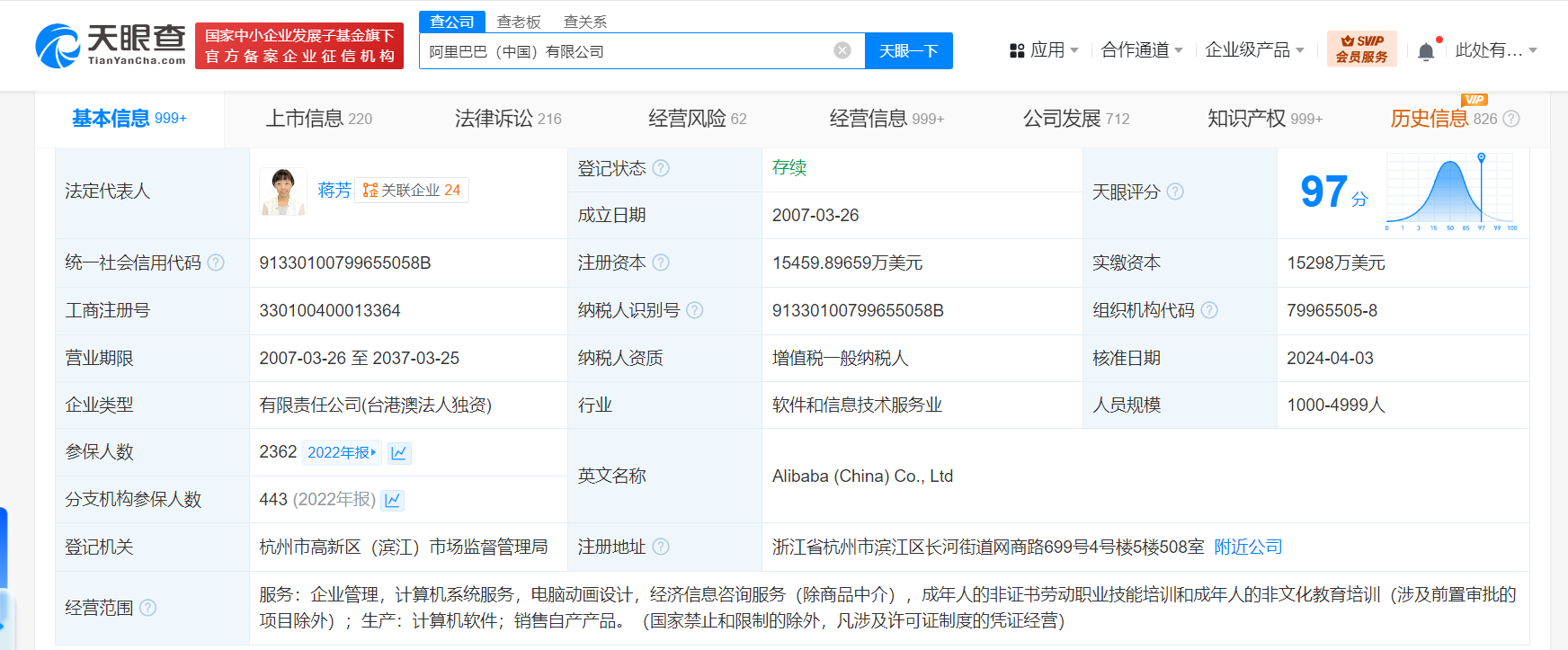1568x650 pixels.
Task: Click the help icon beside 经营范围
Action: pyautogui.click(x=148, y=608)
